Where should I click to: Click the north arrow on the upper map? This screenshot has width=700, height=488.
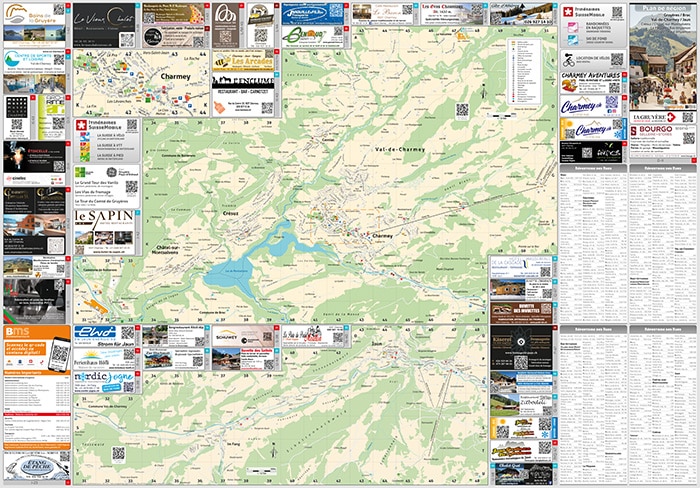483,93
